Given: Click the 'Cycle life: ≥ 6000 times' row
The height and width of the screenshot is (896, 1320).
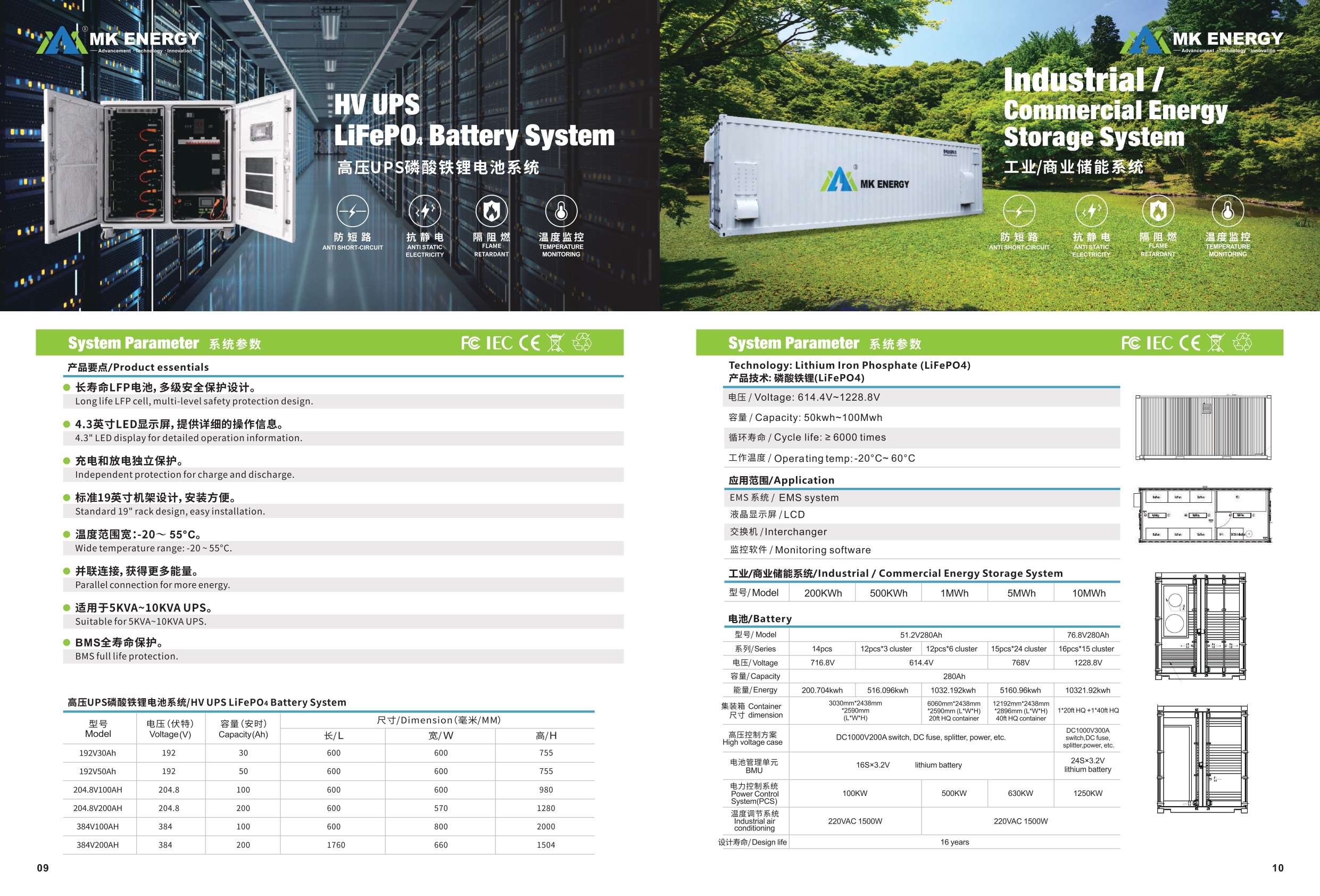Looking at the screenshot, I should 921,437.
